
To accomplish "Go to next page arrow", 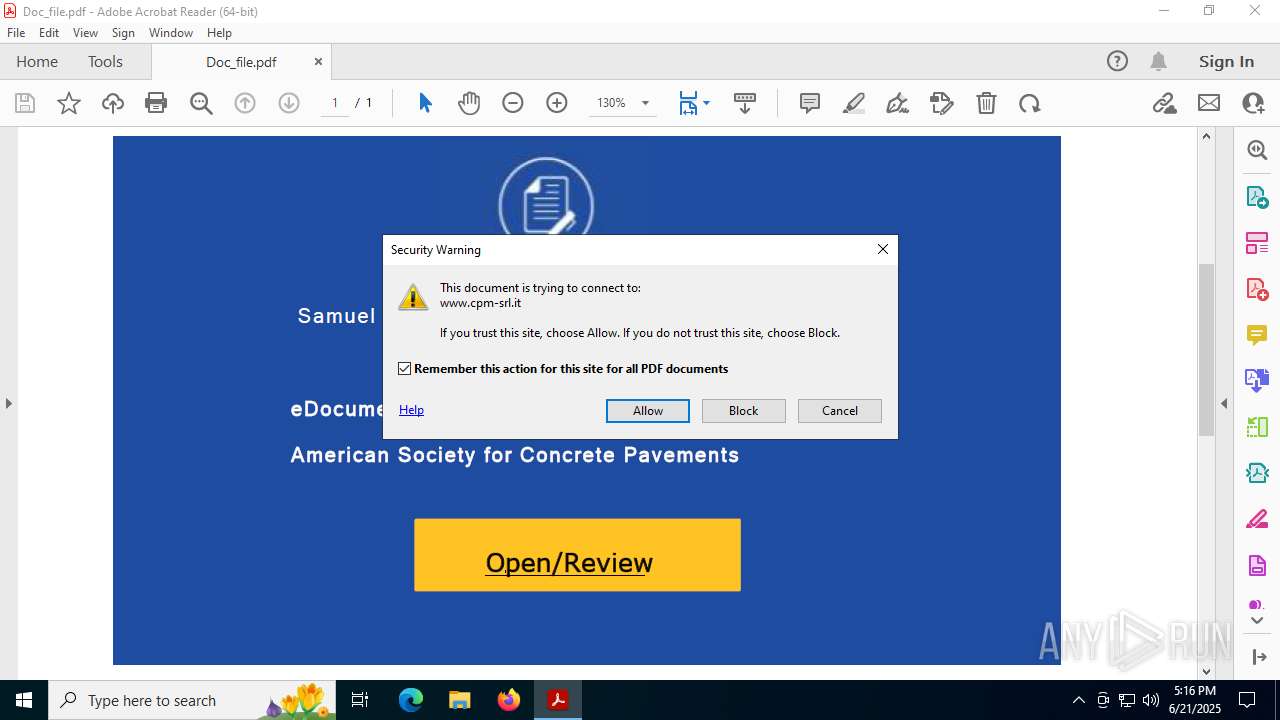I will coord(289,103).
